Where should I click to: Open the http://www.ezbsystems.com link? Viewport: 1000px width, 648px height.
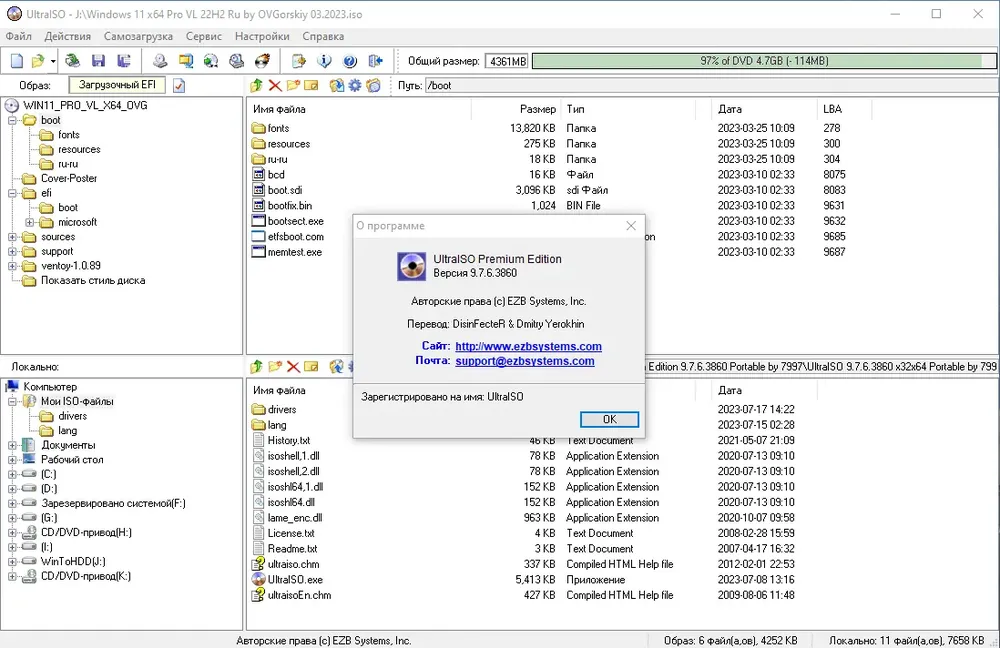coord(528,346)
